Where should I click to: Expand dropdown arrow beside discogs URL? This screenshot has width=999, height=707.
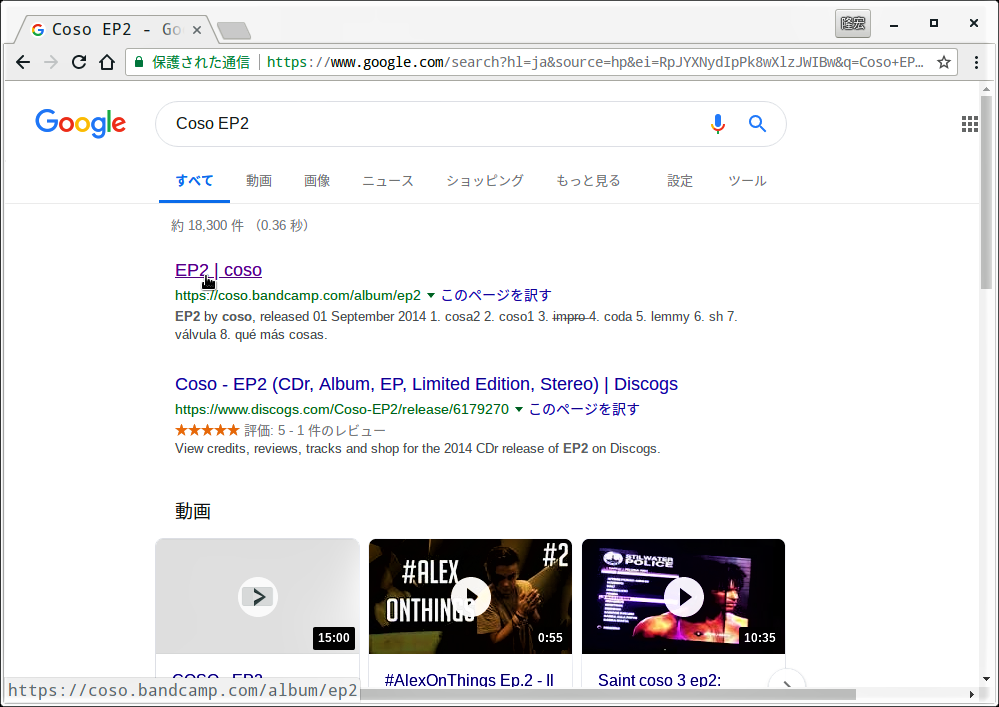[519, 410]
